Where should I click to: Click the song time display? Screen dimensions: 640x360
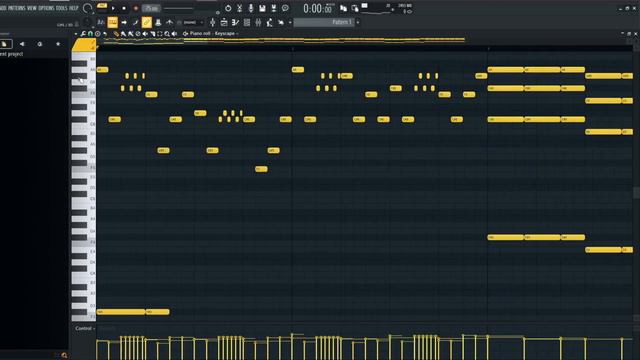318,8
